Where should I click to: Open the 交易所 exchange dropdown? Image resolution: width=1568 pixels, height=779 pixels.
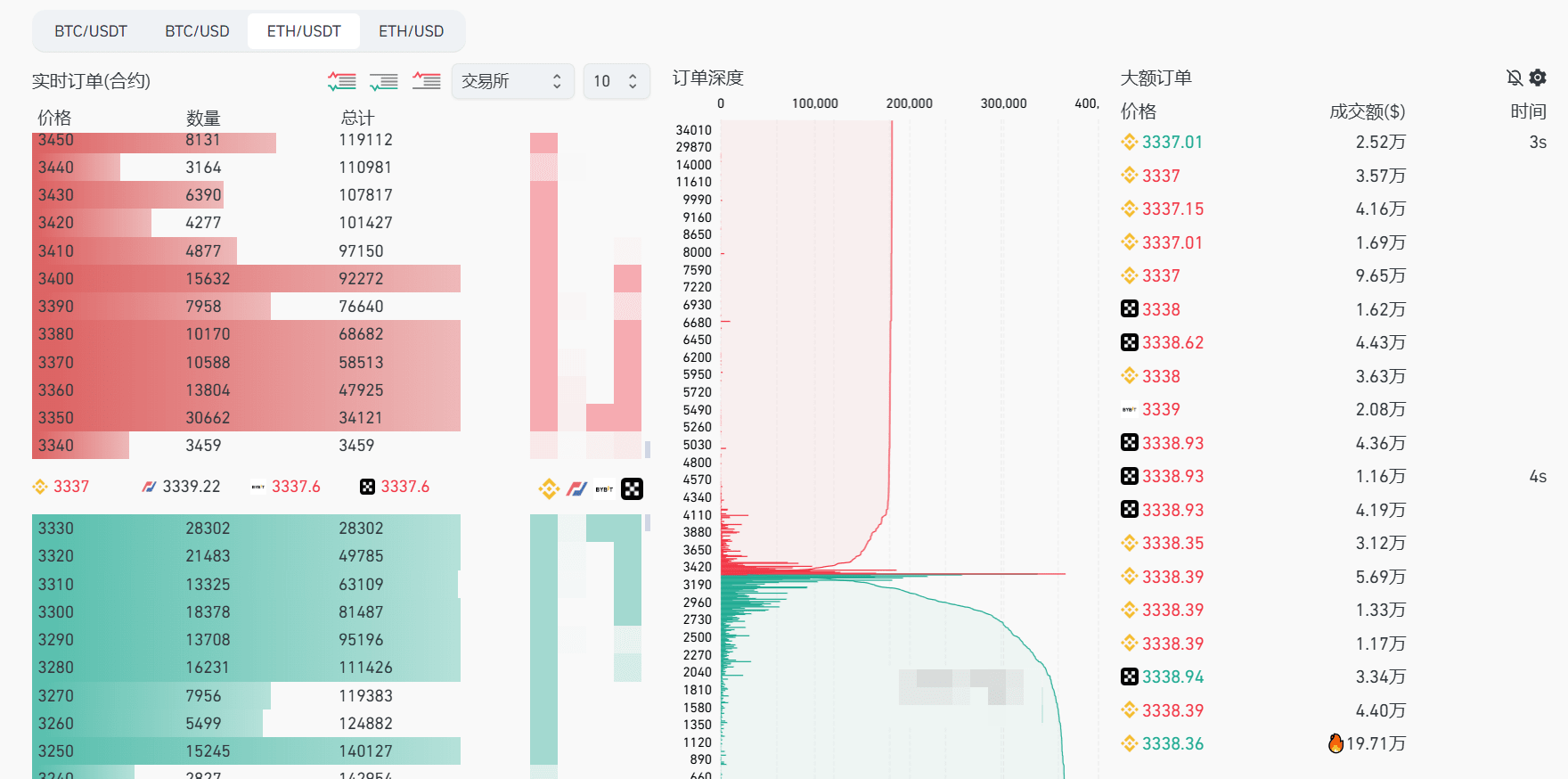[513, 81]
